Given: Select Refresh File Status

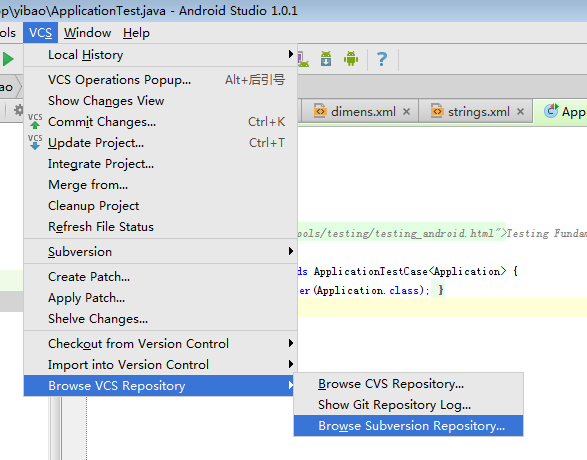Looking at the screenshot, I should [161, 226].
